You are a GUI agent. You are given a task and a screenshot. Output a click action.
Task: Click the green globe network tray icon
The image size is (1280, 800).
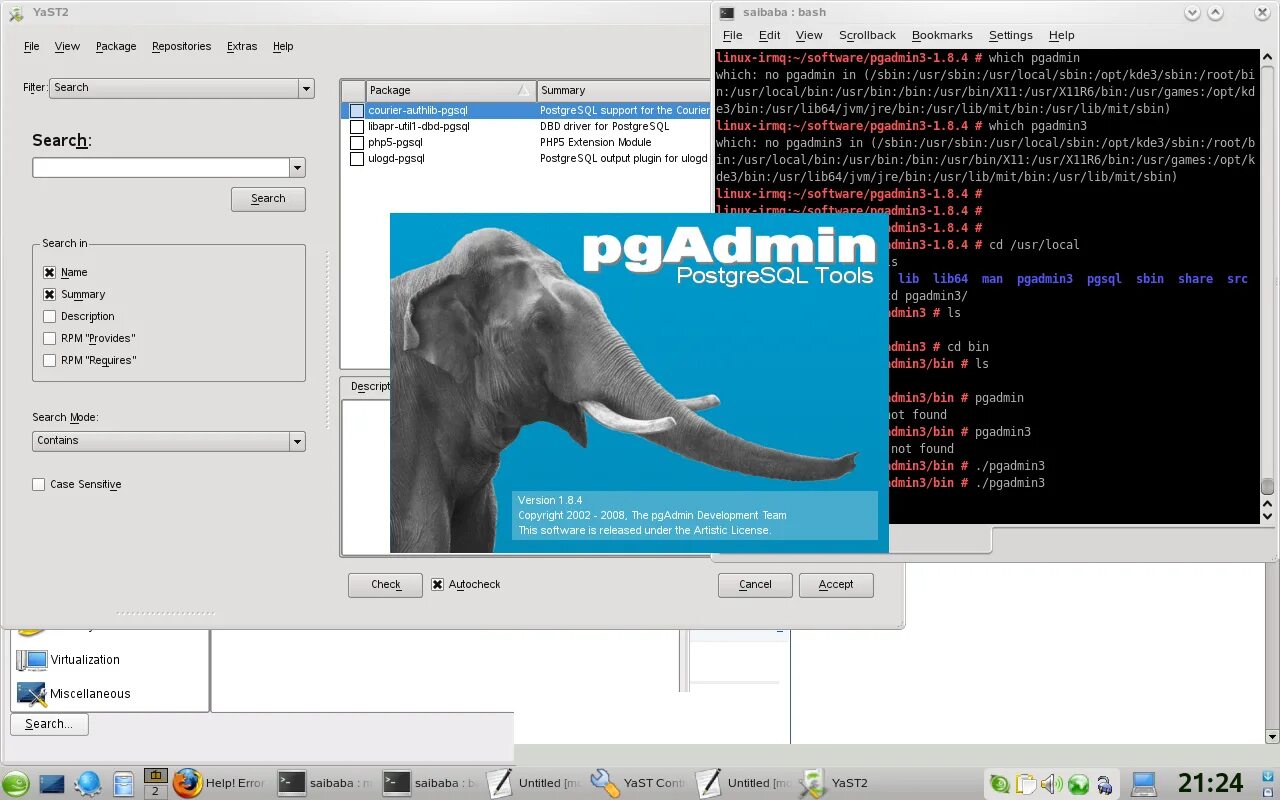(1078, 784)
